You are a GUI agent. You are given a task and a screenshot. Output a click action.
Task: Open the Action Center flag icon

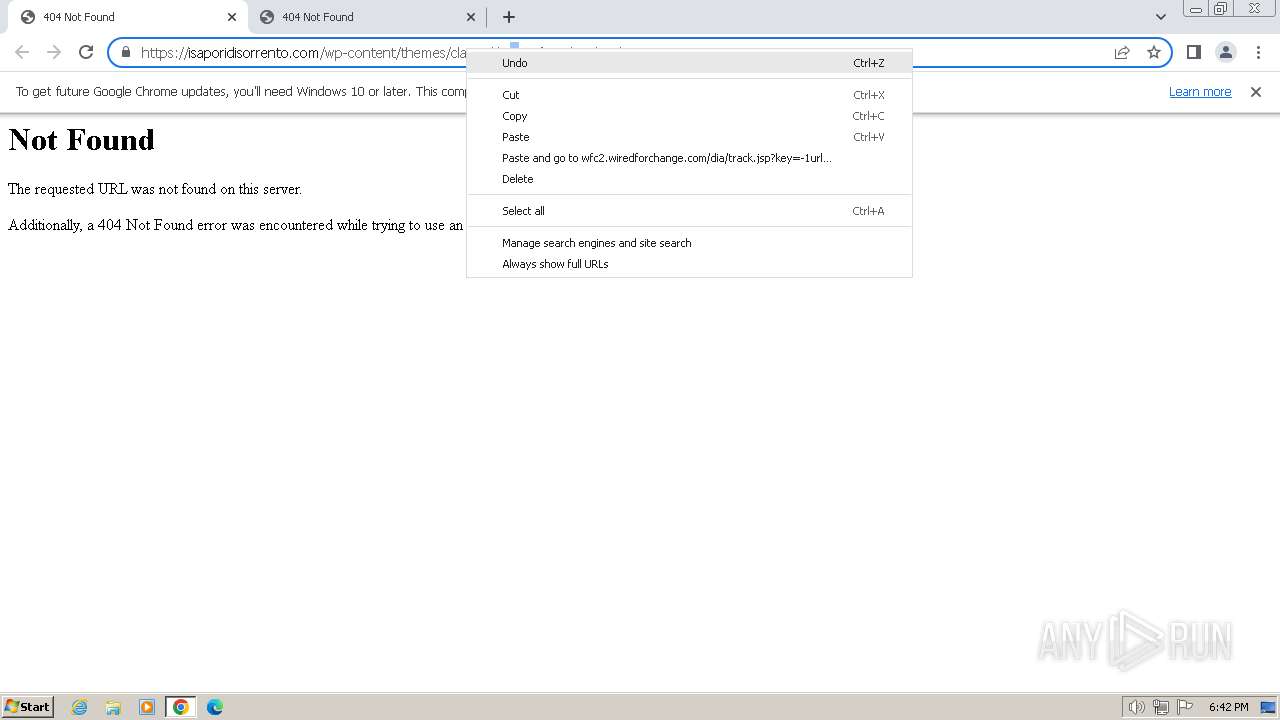(x=1185, y=707)
